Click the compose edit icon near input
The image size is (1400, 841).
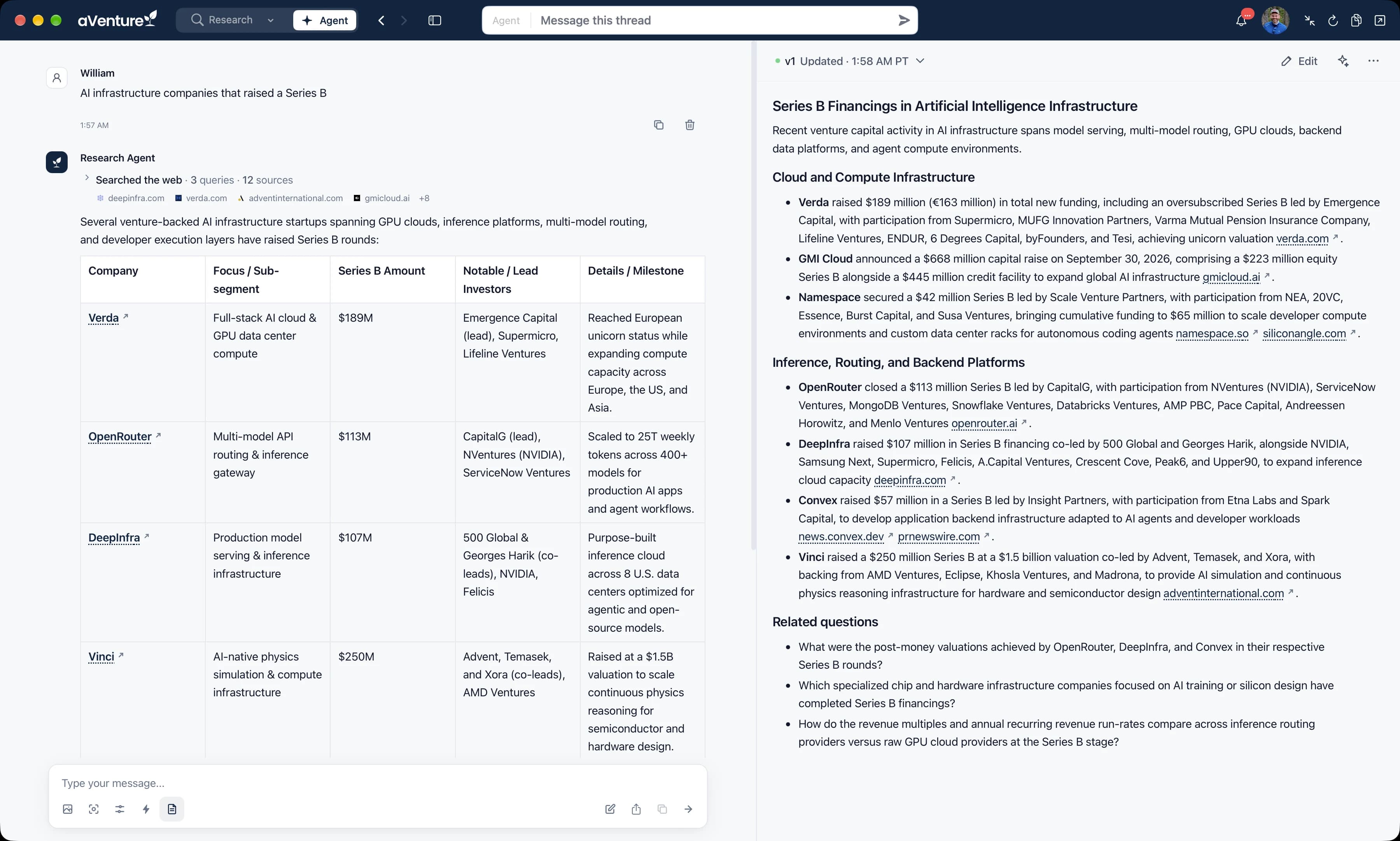pyautogui.click(x=610, y=809)
